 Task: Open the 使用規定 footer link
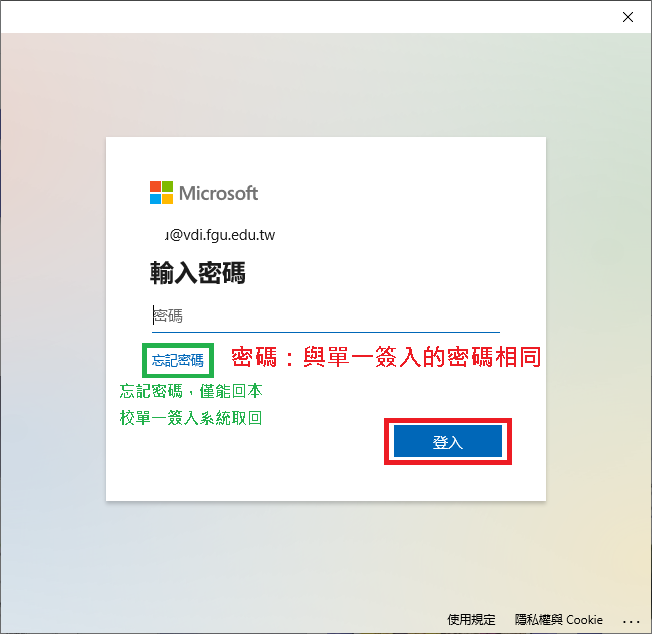coord(471,619)
